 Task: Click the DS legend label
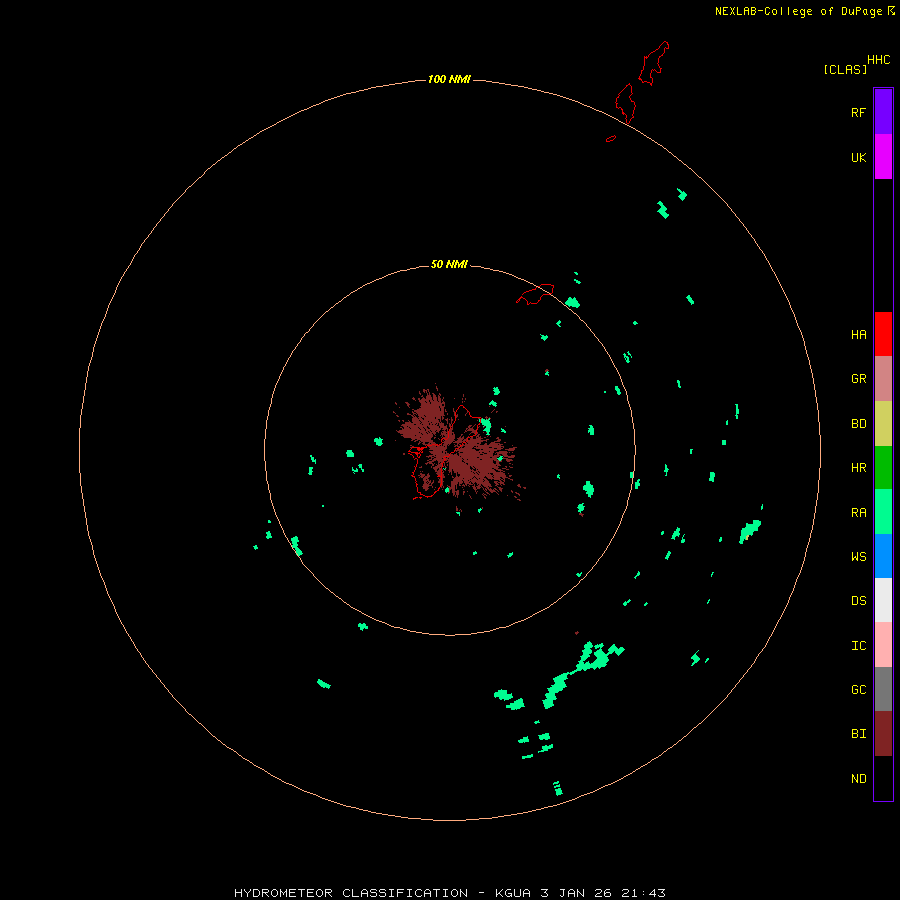[x=858, y=601]
